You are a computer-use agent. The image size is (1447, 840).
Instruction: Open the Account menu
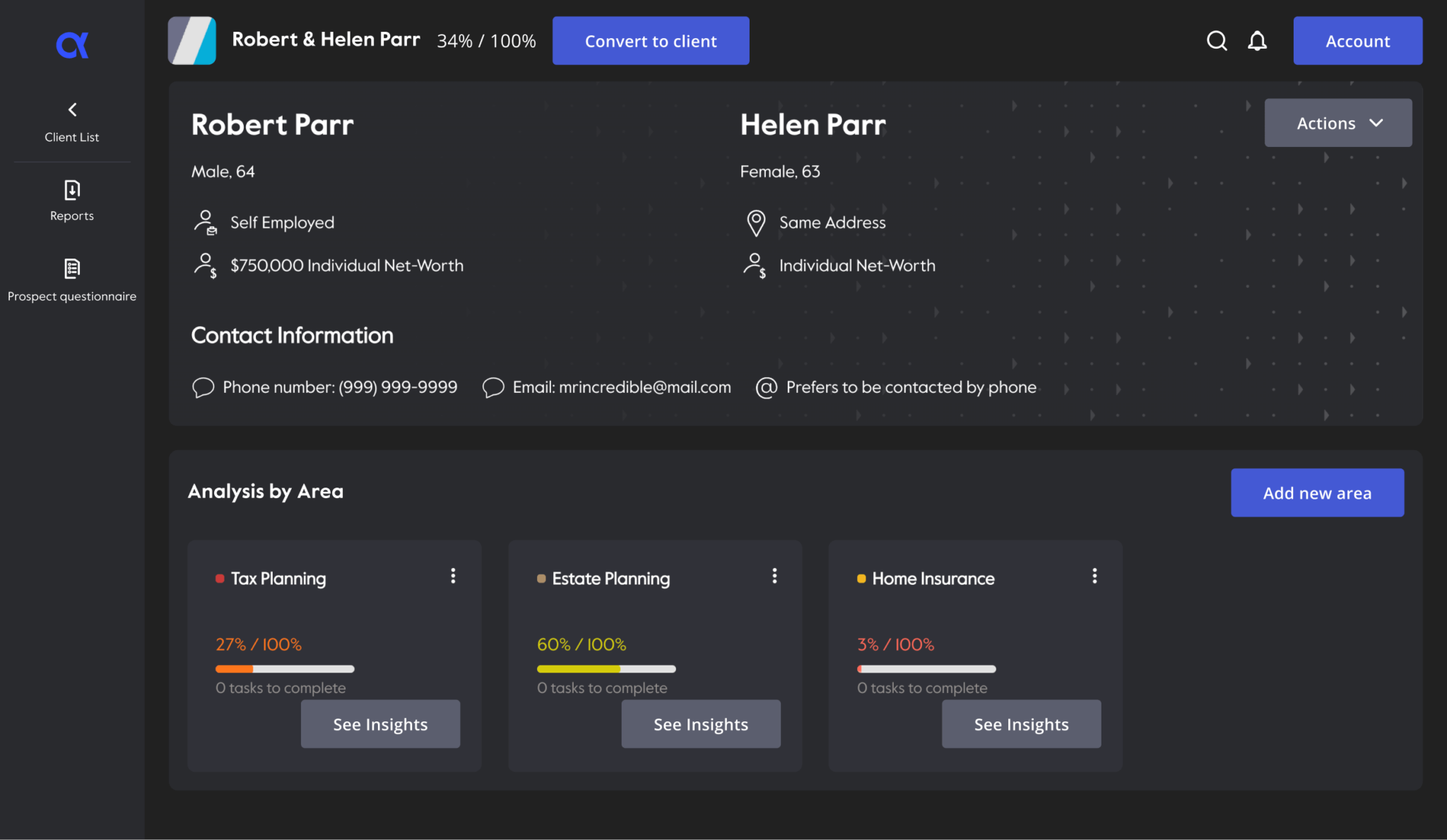click(x=1357, y=41)
